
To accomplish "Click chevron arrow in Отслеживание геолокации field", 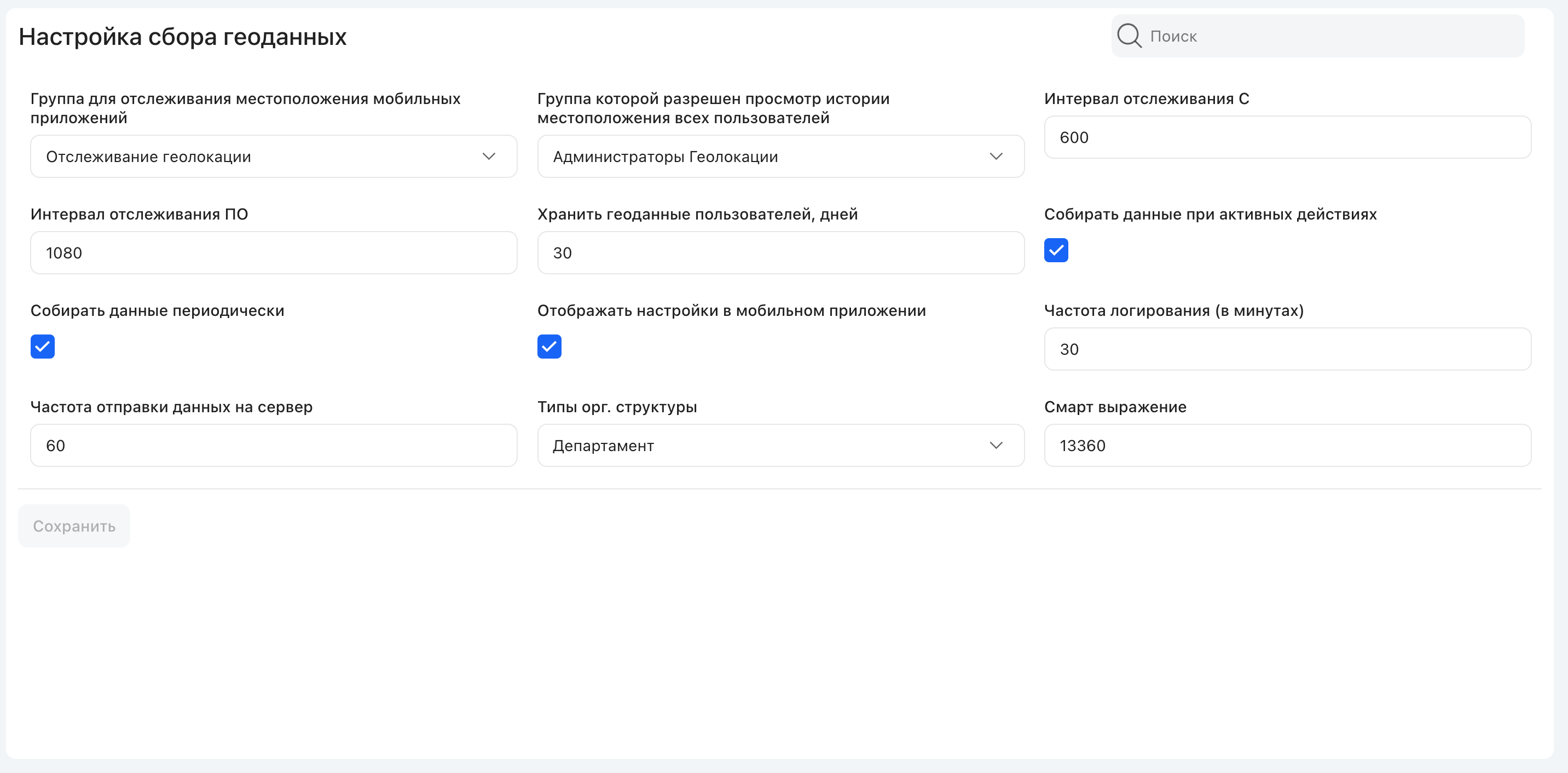I will [x=489, y=157].
